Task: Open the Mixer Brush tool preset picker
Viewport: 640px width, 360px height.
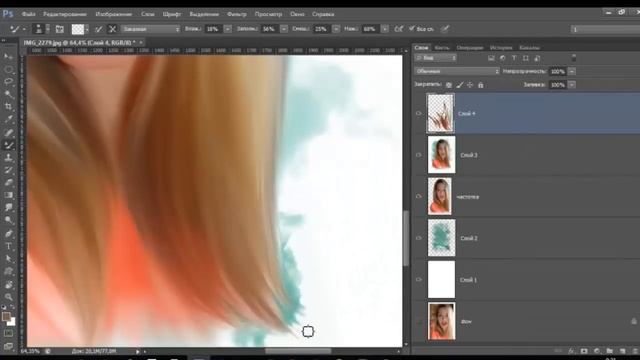Action: [18, 29]
